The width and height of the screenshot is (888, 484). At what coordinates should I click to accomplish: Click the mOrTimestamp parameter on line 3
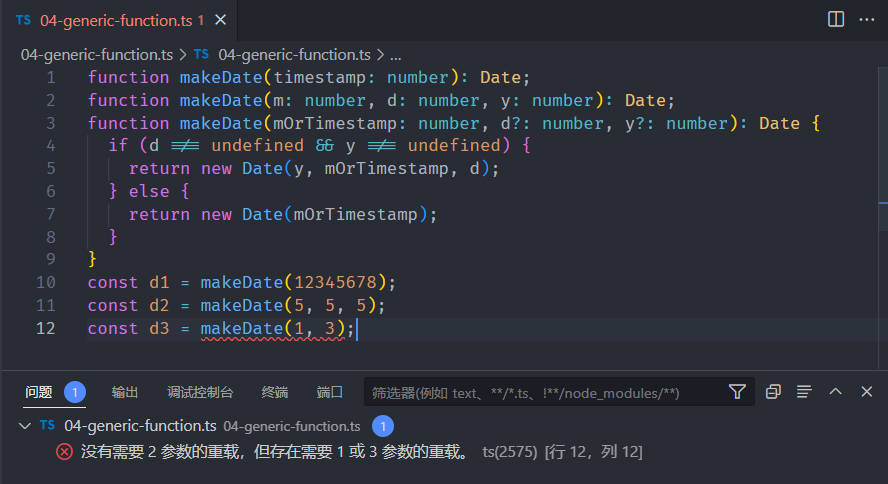coord(335,123)
